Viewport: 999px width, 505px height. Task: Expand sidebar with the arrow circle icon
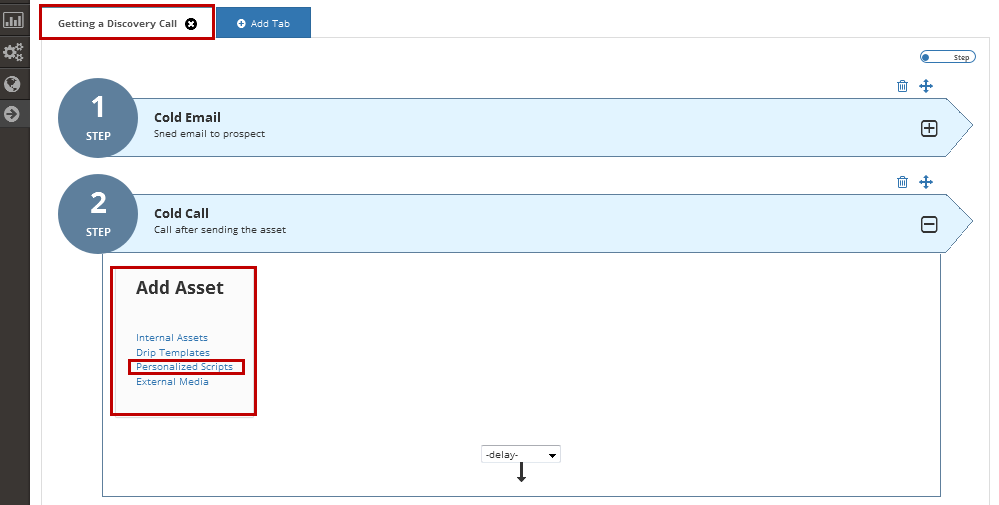pos(12,114)
